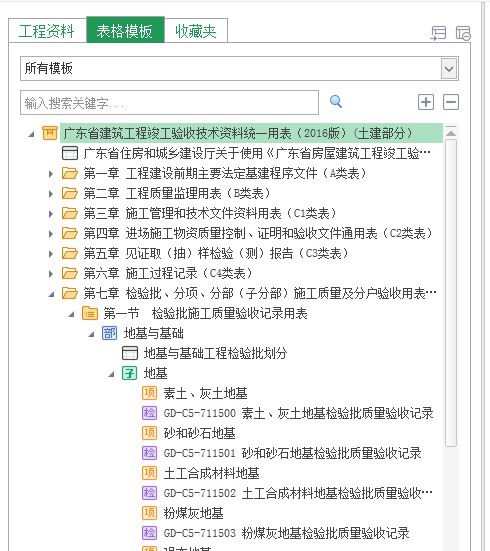Click table icon of 地基与基础工程检验批划分
This screenshot has height=551, width=490.
coord(130,353)
